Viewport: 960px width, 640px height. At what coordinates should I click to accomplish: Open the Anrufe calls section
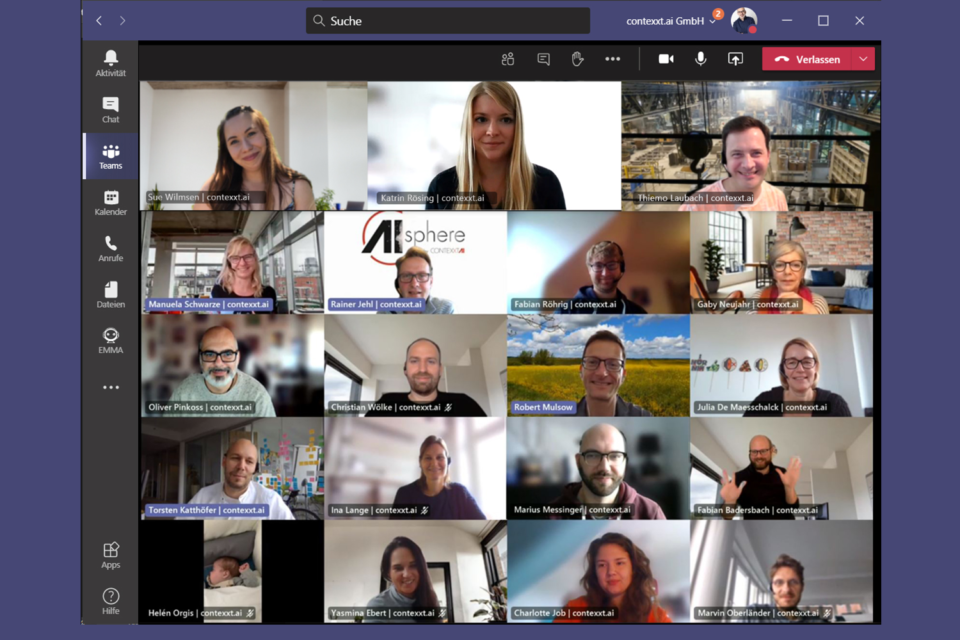pyautogui.click(x=110, y=249)
